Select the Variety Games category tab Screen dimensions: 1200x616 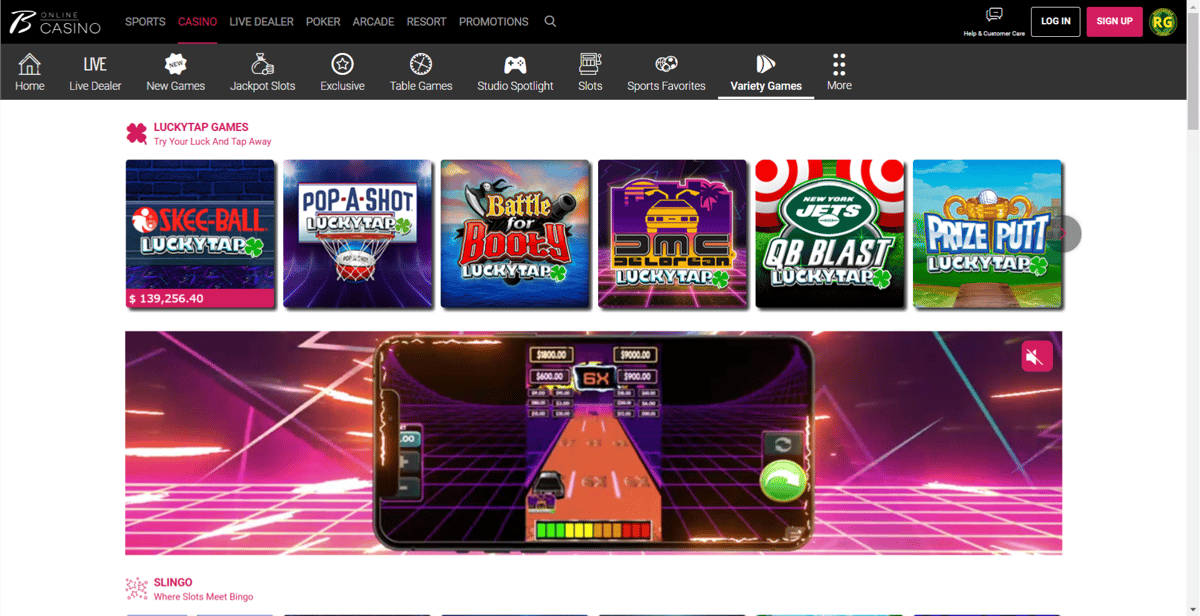[766, 72]
